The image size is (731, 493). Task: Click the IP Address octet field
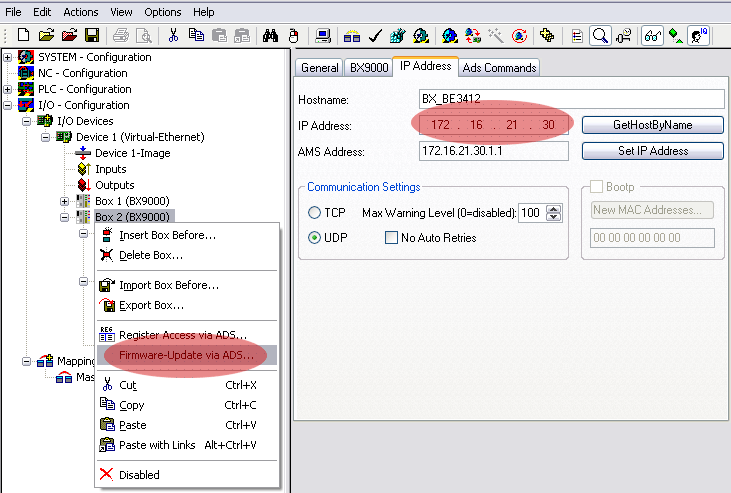point(494,125)
